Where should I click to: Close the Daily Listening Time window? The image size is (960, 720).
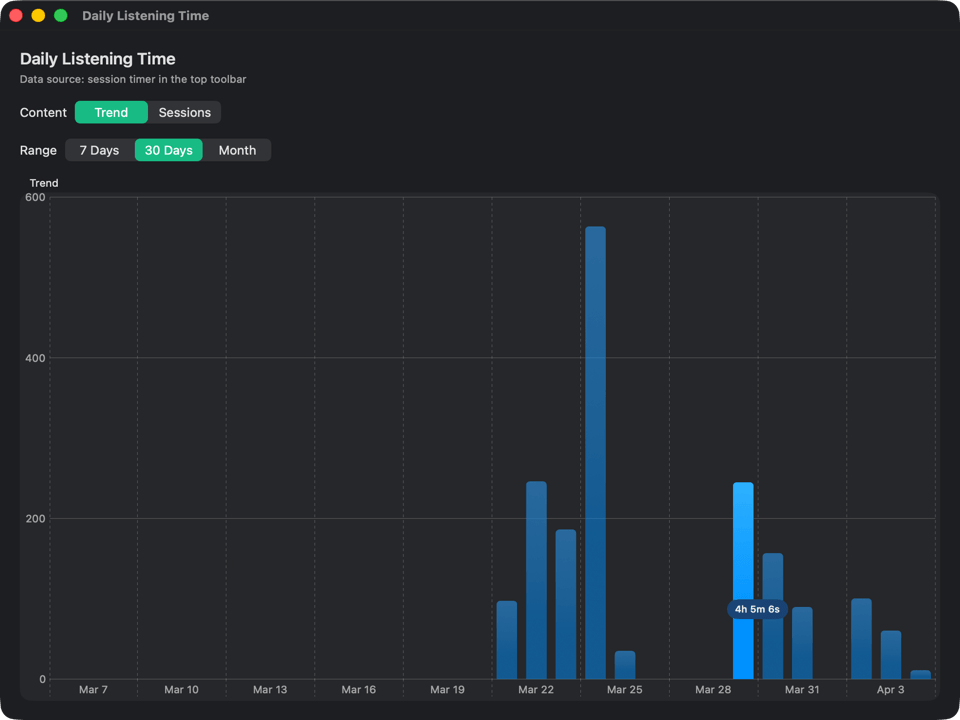pyautogui.click(x=16, y=16)
